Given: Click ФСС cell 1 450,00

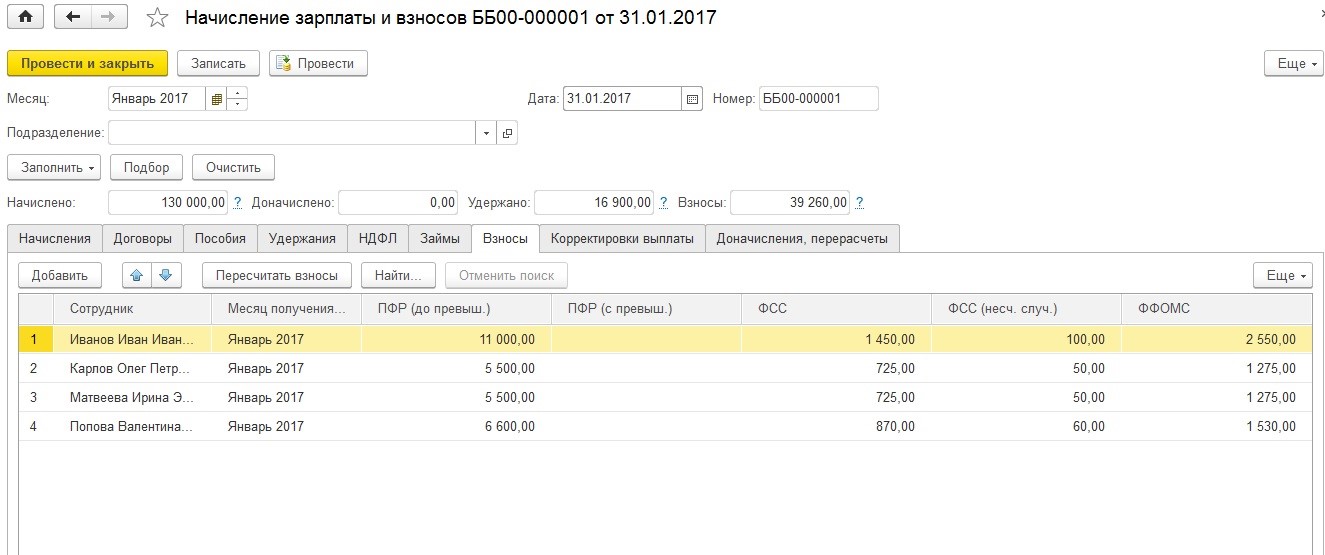Looking at the screenshot, I should [836, 339].
